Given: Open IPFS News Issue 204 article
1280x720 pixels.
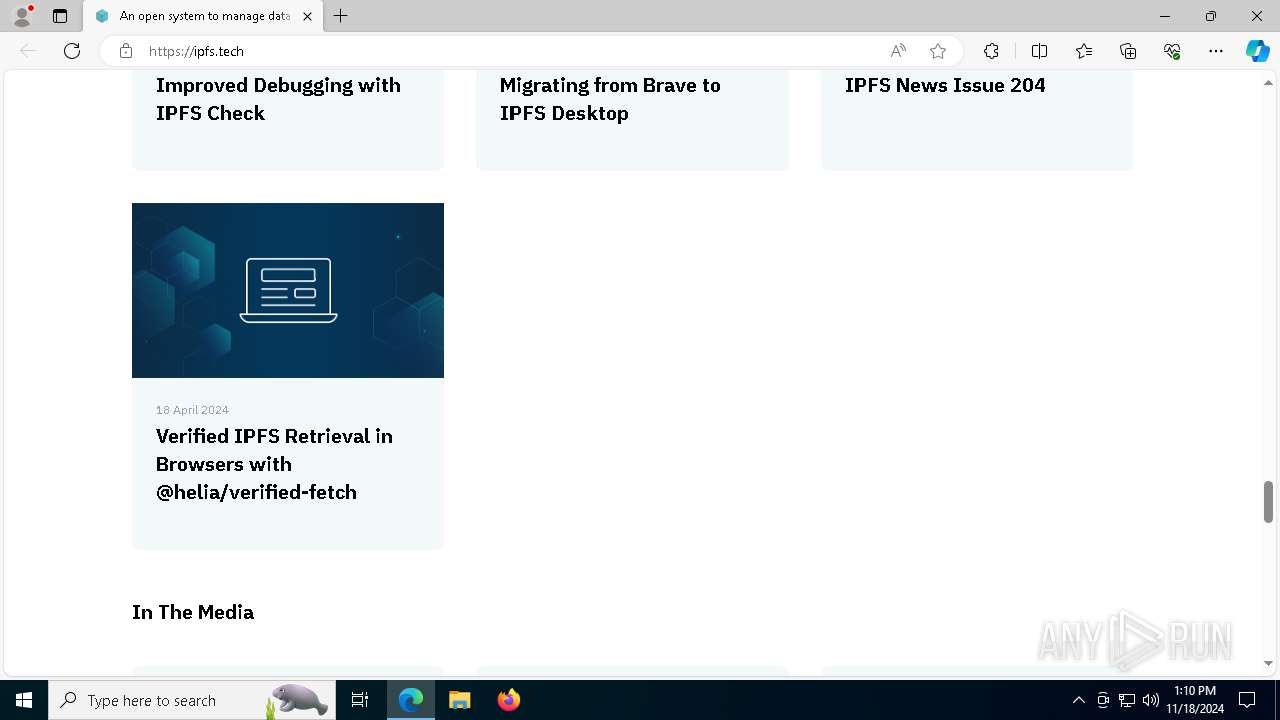Looking at the screenshot, I should [945, 85].
